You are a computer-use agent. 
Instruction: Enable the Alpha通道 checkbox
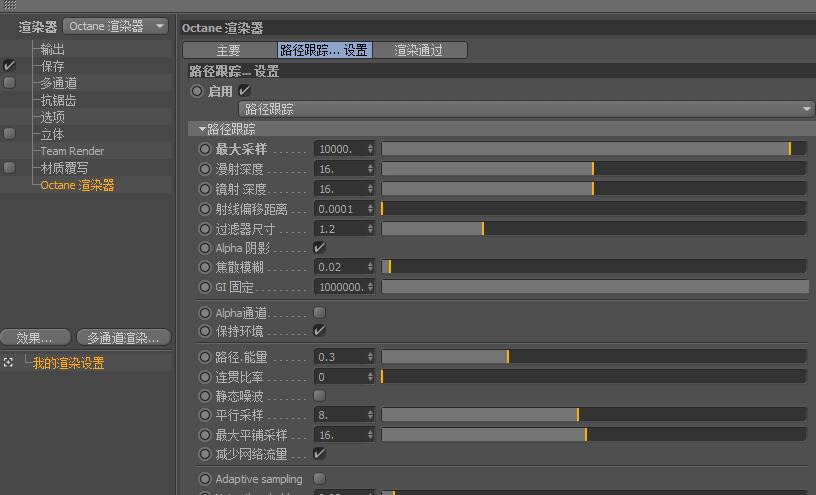point(320,312)
